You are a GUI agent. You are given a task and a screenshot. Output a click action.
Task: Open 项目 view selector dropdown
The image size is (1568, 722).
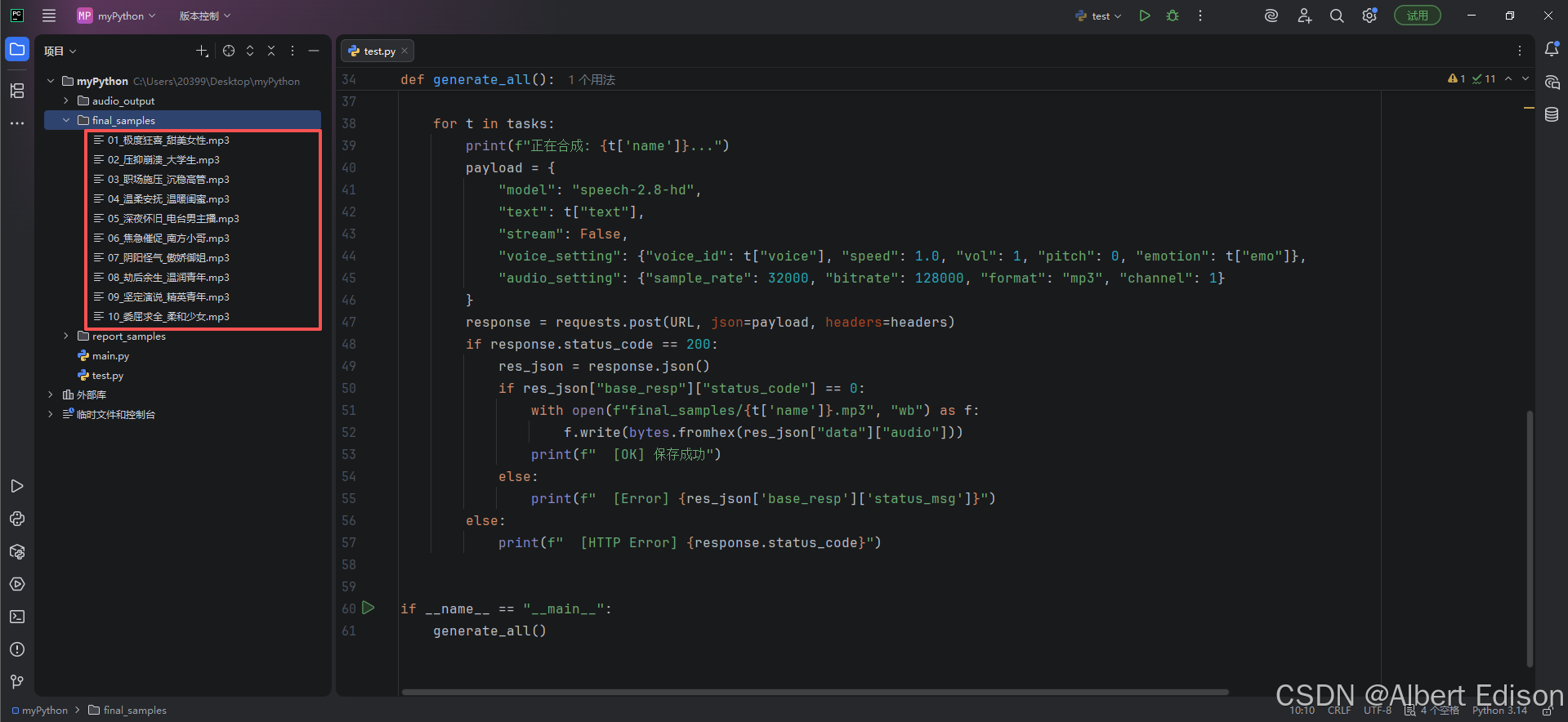coord(60,51)
